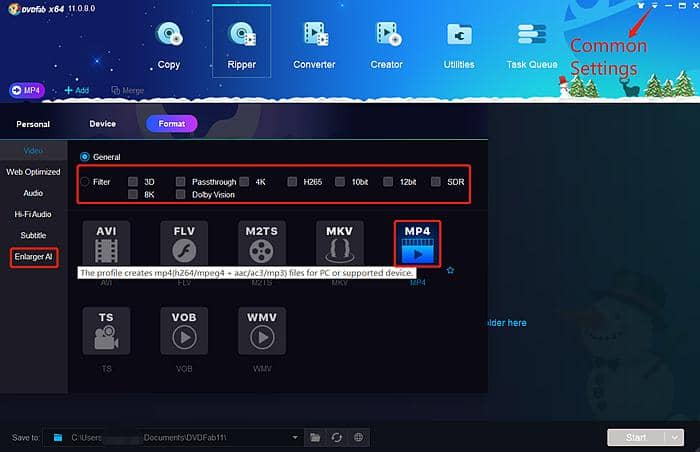Check the SDR filter checkbox
The image size is (700, 452).
[436, 181]
